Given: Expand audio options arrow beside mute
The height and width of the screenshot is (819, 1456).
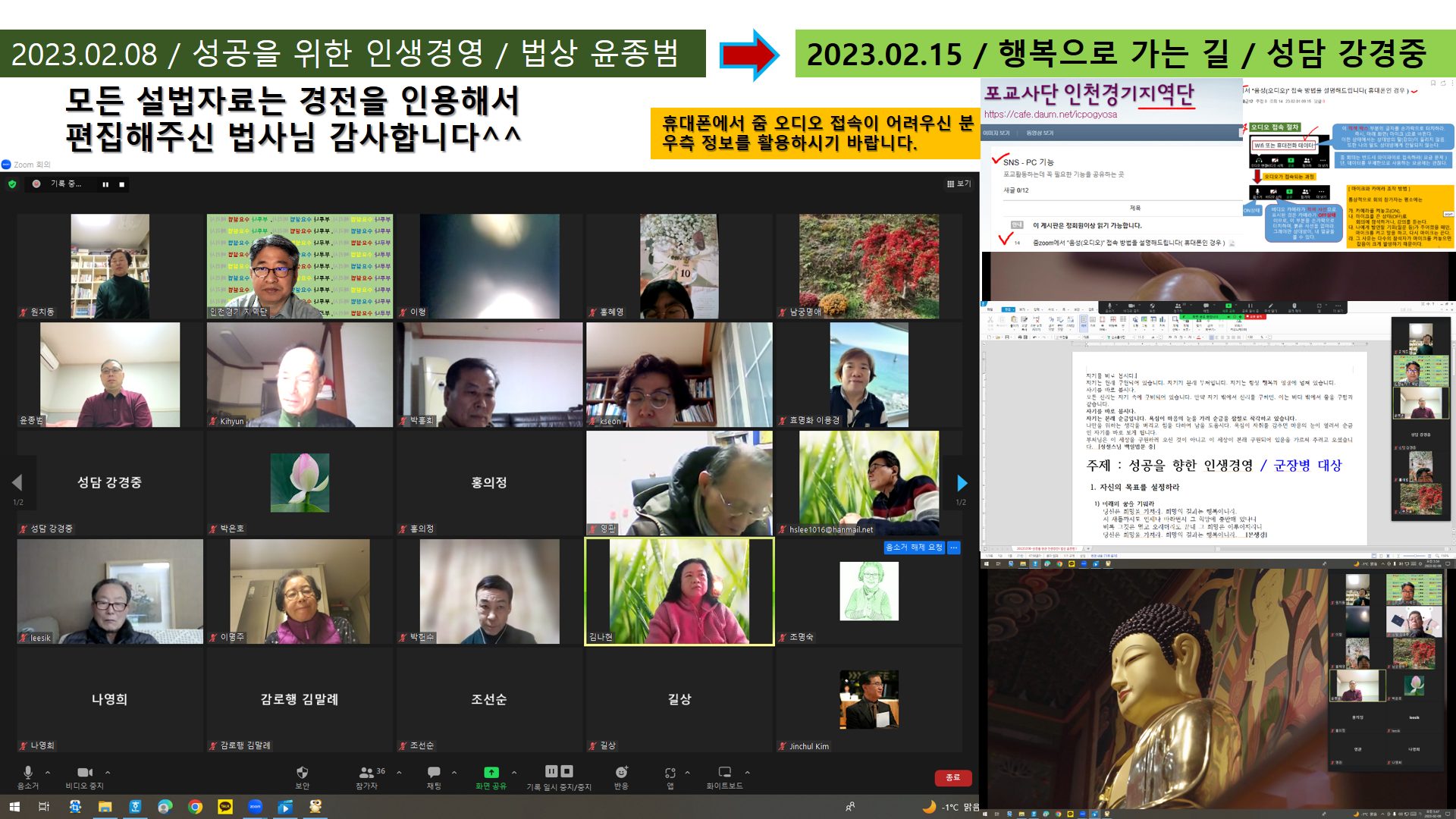Looking at the screenshot, I should 48,772.
